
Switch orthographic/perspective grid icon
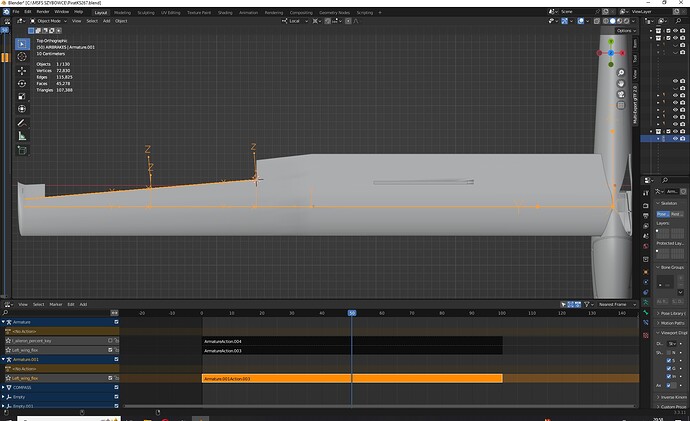point(621,105)
